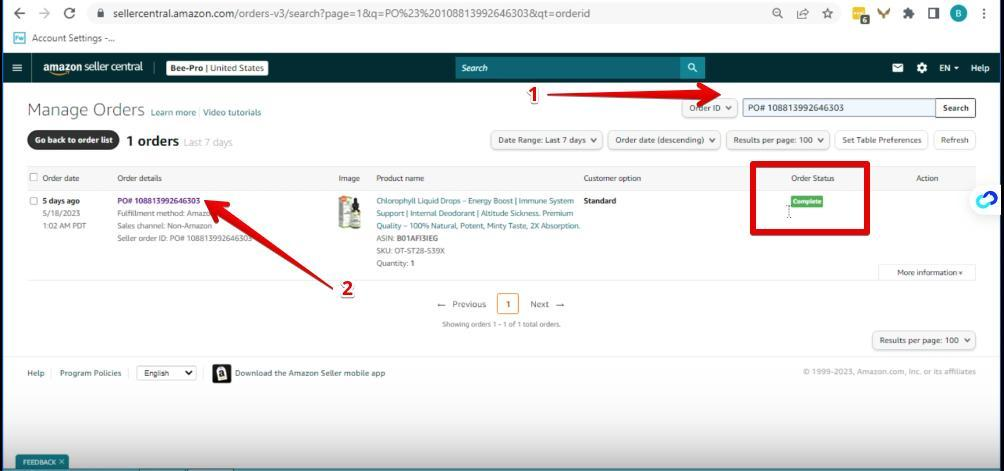The image size is (1004, 471).
Task: Open the profile avatar labeled B
Action: pos(958,13)
